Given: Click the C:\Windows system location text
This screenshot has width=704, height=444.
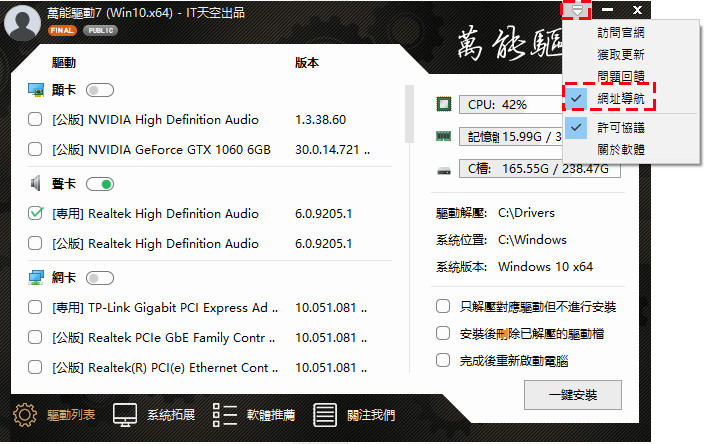Looking at the screenshot, I should [x=532, y=240].
